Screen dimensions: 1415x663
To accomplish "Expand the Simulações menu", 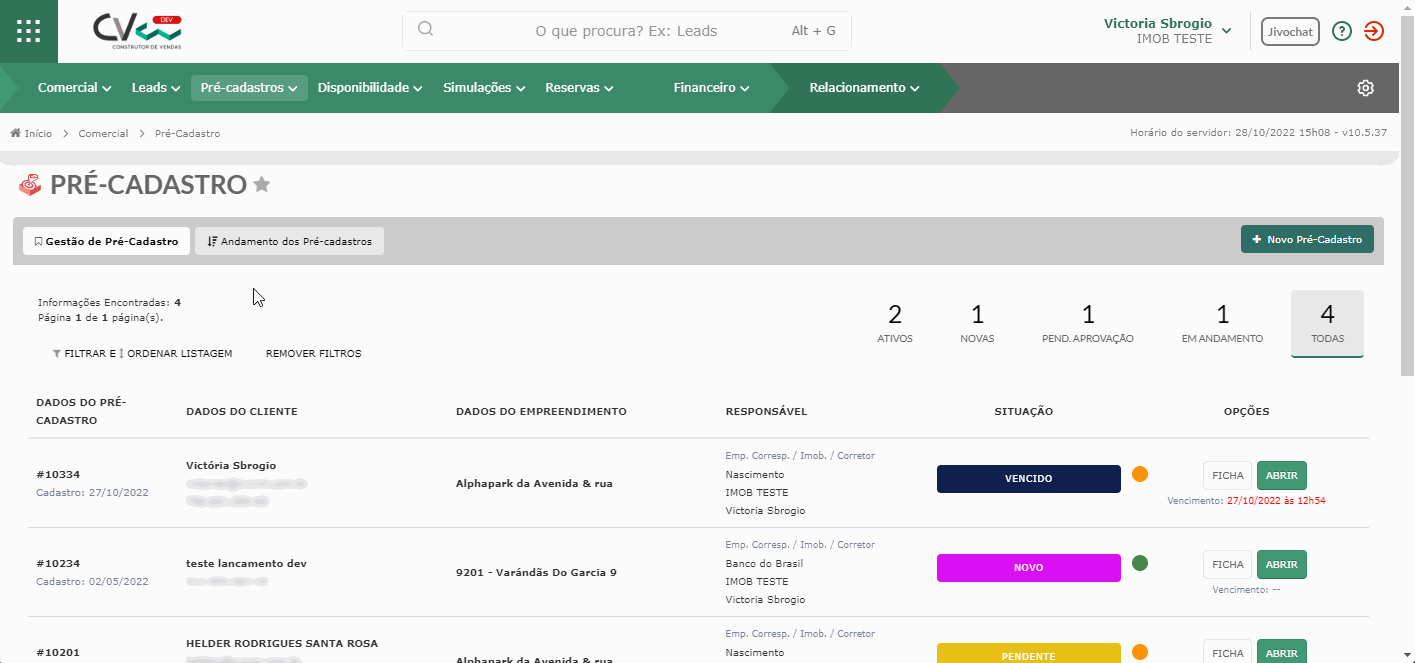I will tap(484, 88).
